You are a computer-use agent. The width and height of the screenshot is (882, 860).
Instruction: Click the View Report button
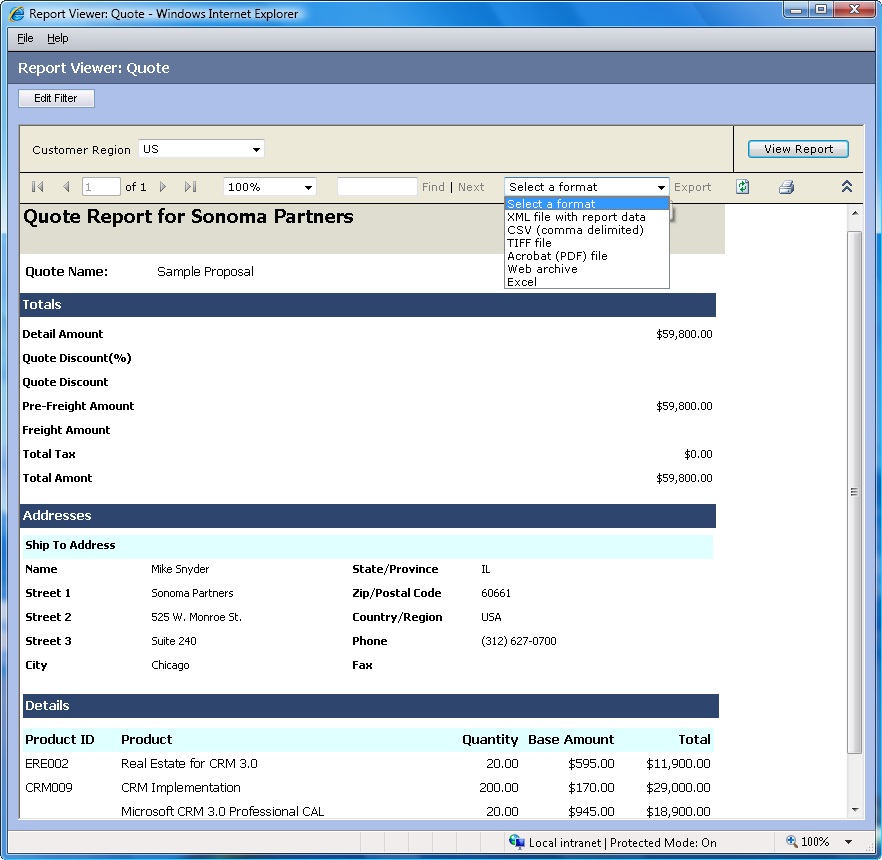pyautogui.click(x=798, y=149)
